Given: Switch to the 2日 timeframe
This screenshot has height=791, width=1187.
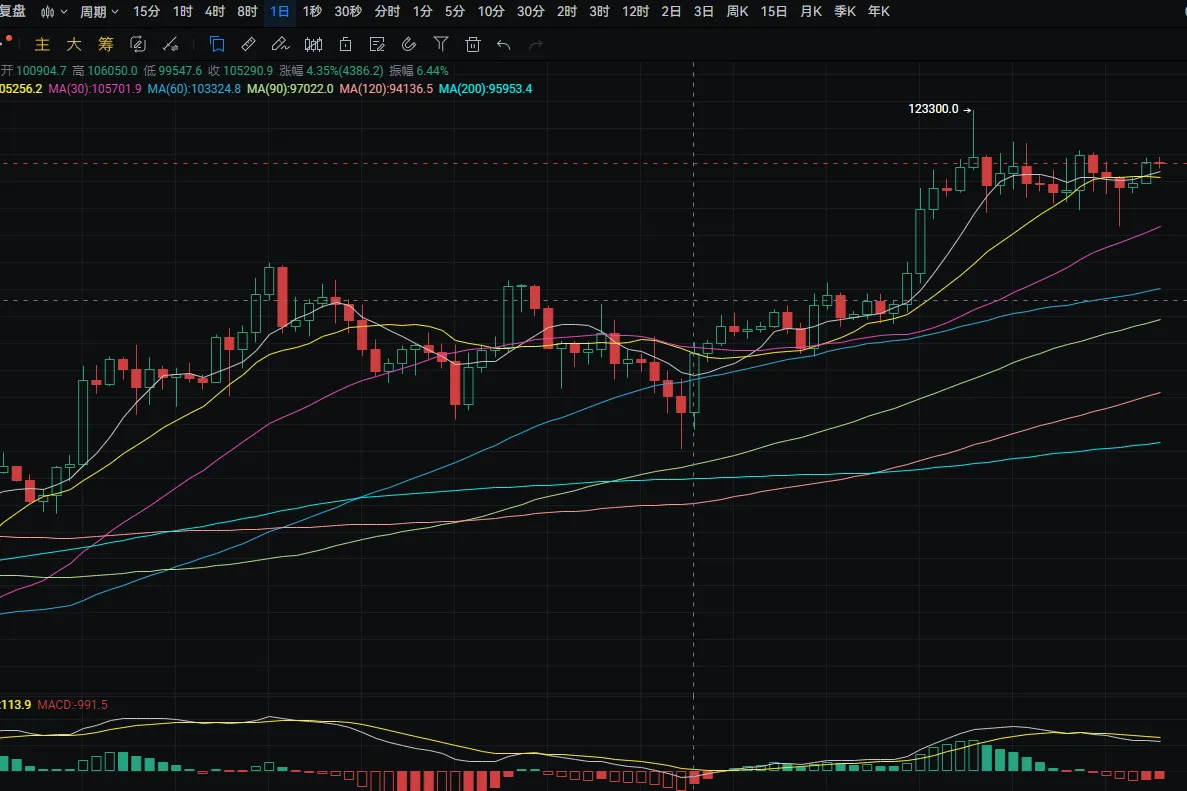Looking at the screenshot, I should [x=671, y=11].
